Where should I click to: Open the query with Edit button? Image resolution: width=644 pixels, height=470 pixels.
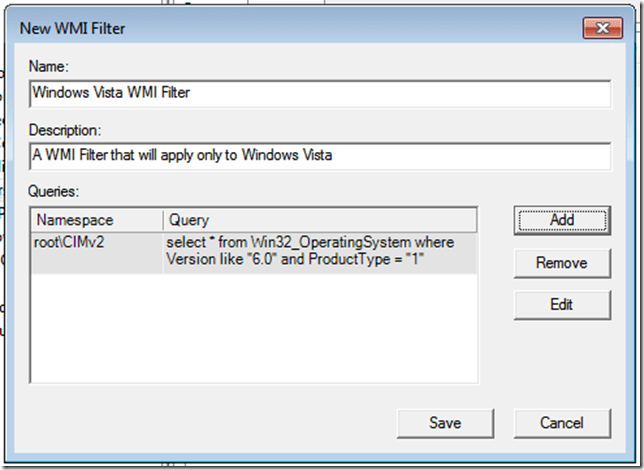click(x=561, y=305)
